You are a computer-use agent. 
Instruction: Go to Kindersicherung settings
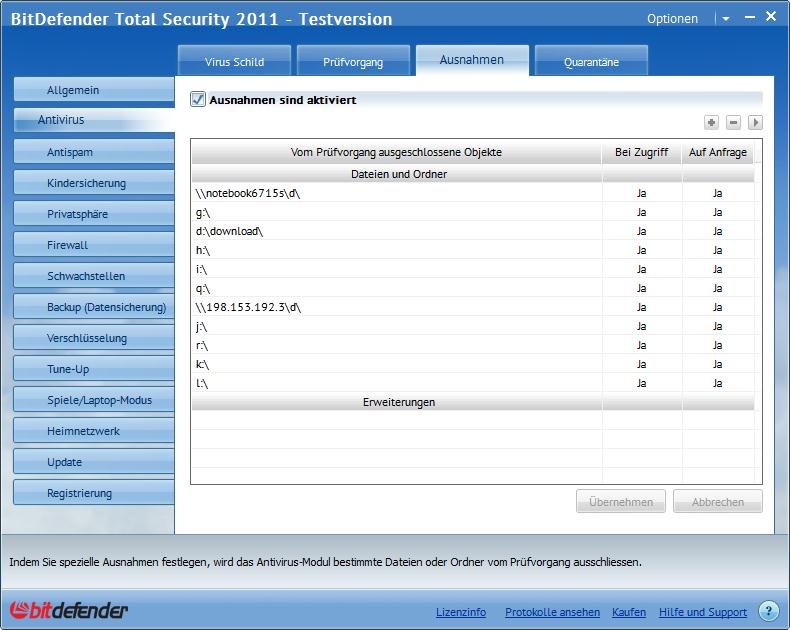click(x=94, y=183)
